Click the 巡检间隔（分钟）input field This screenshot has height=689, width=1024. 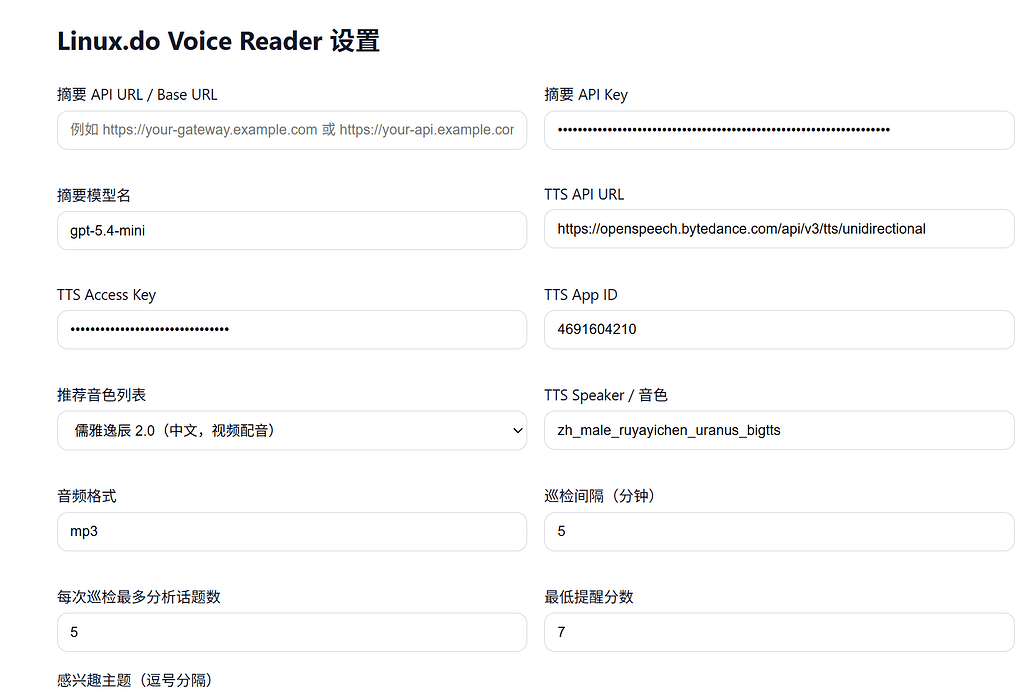tap(779, 532)
